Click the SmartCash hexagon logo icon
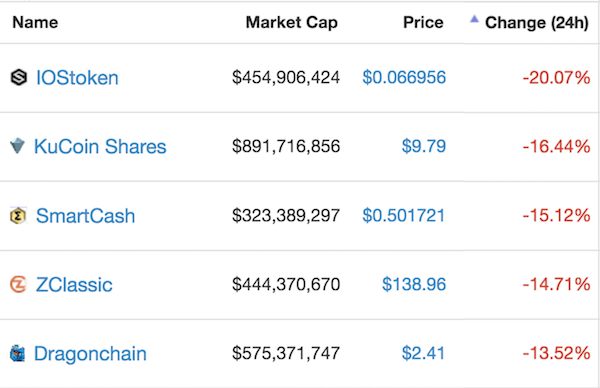600x388 pixels. pos(18,215)
